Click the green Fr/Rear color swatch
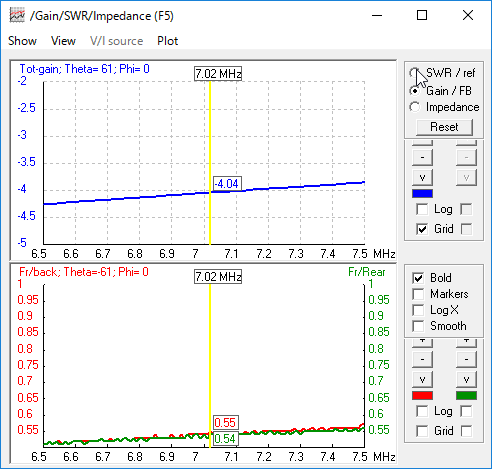This screenshot has height=469, width=492. pos(466,396)
